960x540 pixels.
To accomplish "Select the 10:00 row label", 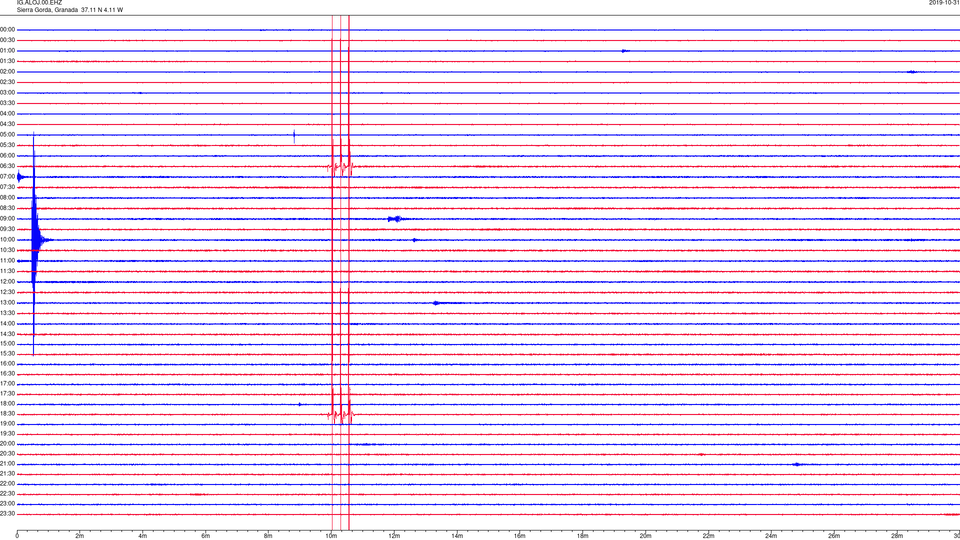I will [x=7, y=239].
